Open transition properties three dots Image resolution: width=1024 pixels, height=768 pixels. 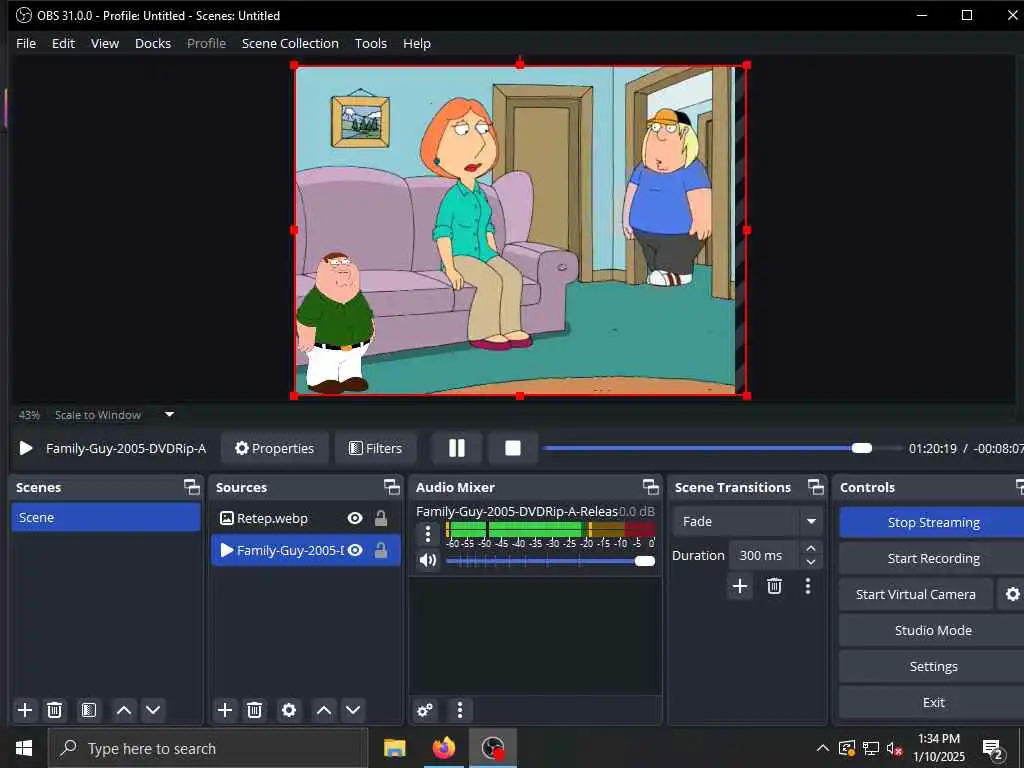808,586
